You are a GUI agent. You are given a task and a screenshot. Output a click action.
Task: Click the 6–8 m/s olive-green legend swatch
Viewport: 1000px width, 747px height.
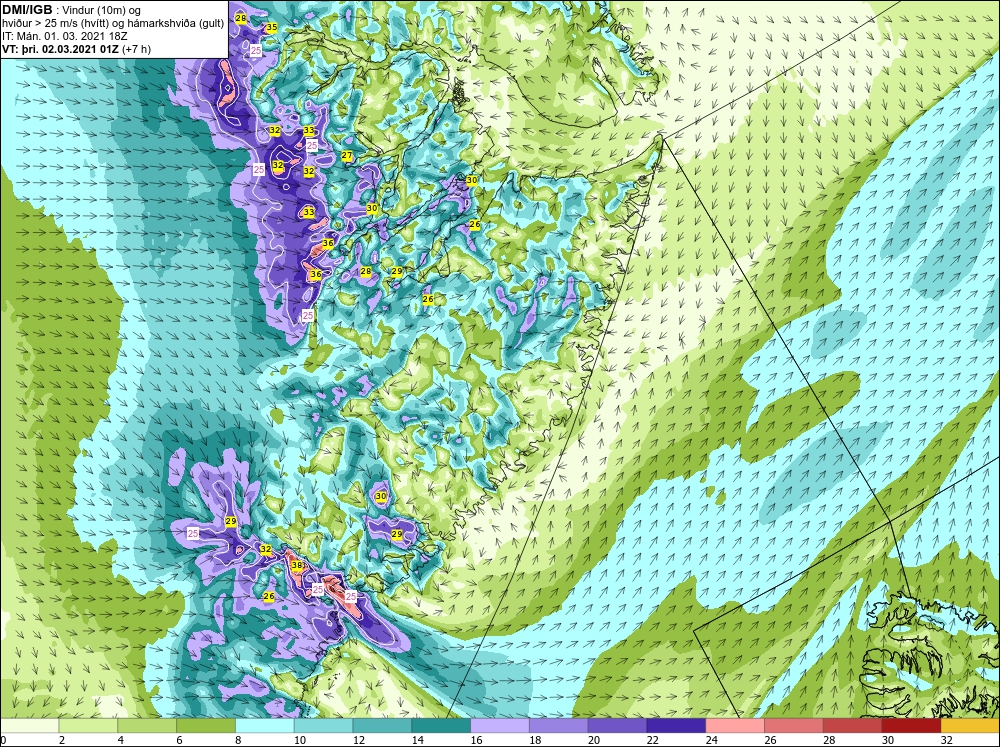click(x=206, y=726)
